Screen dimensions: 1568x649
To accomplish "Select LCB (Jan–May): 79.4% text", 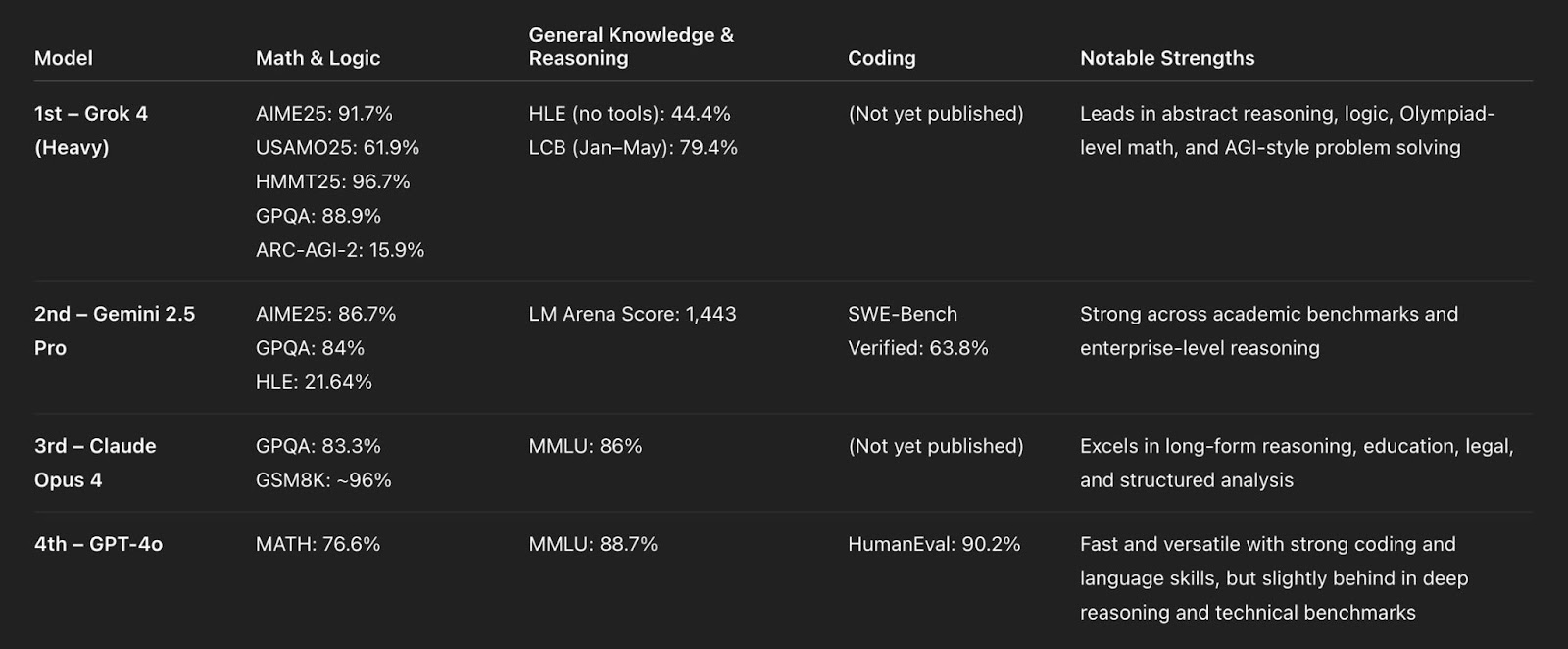I will (633, 148).
